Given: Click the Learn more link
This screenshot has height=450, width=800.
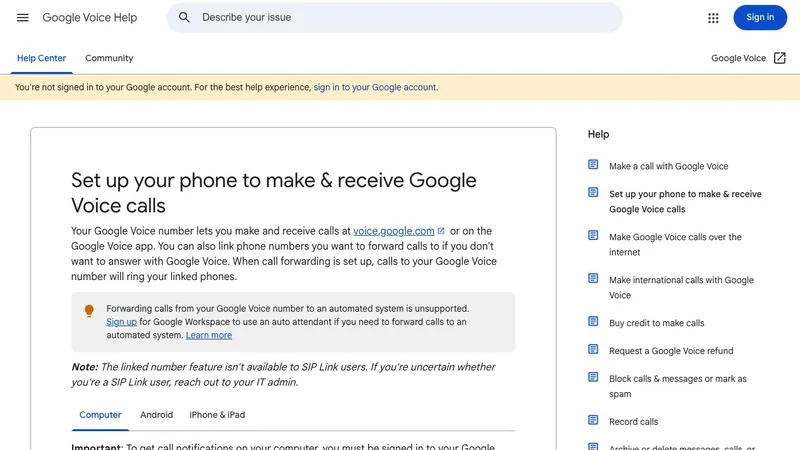Looking at the screenshot, I should (209, 335).
